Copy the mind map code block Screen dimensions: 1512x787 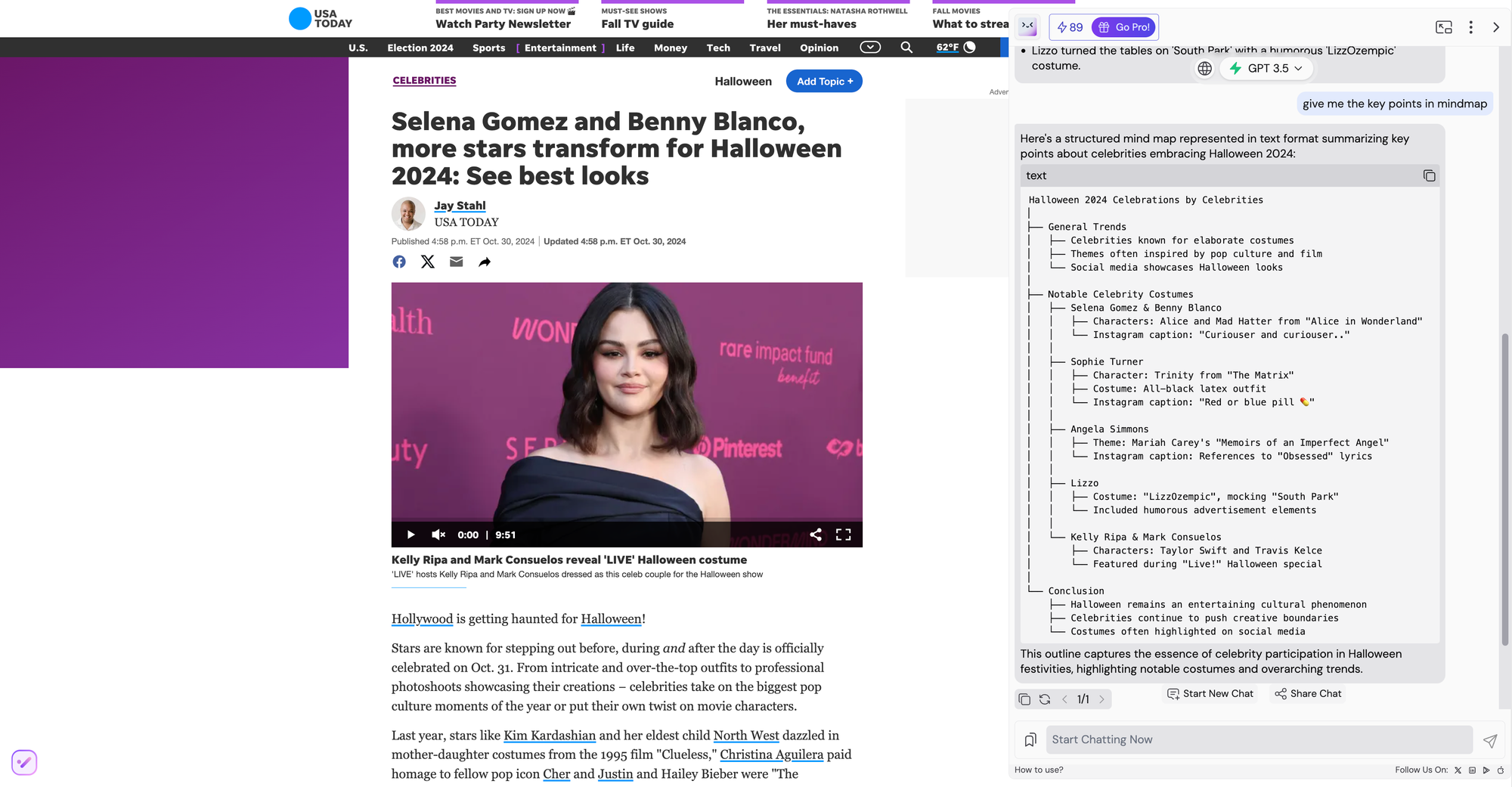click(x=1429, y=175)
